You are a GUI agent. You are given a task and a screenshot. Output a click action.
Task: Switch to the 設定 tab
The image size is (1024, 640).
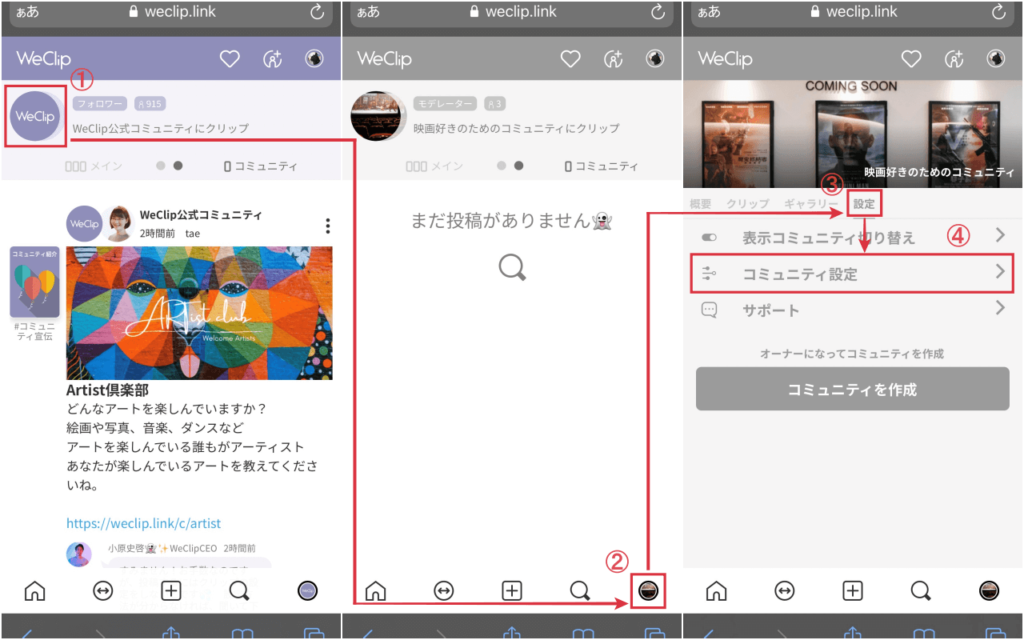[864, 204]
